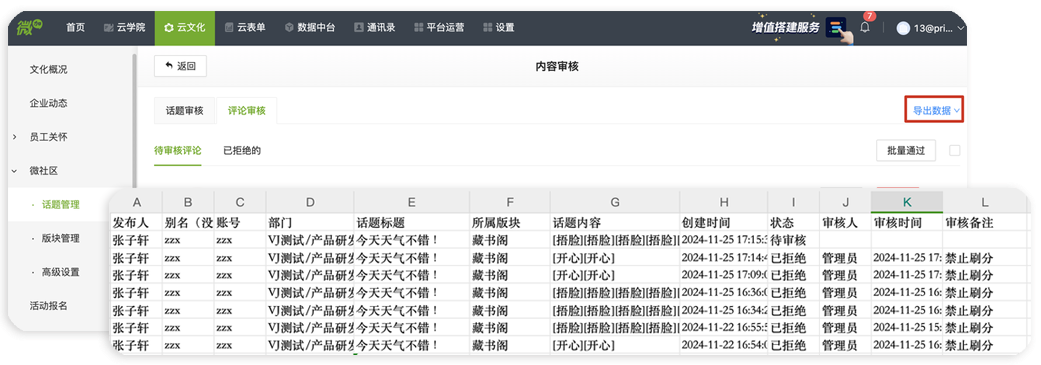
Task: Click the 所属版块 header cell
Action: (509, 222)
